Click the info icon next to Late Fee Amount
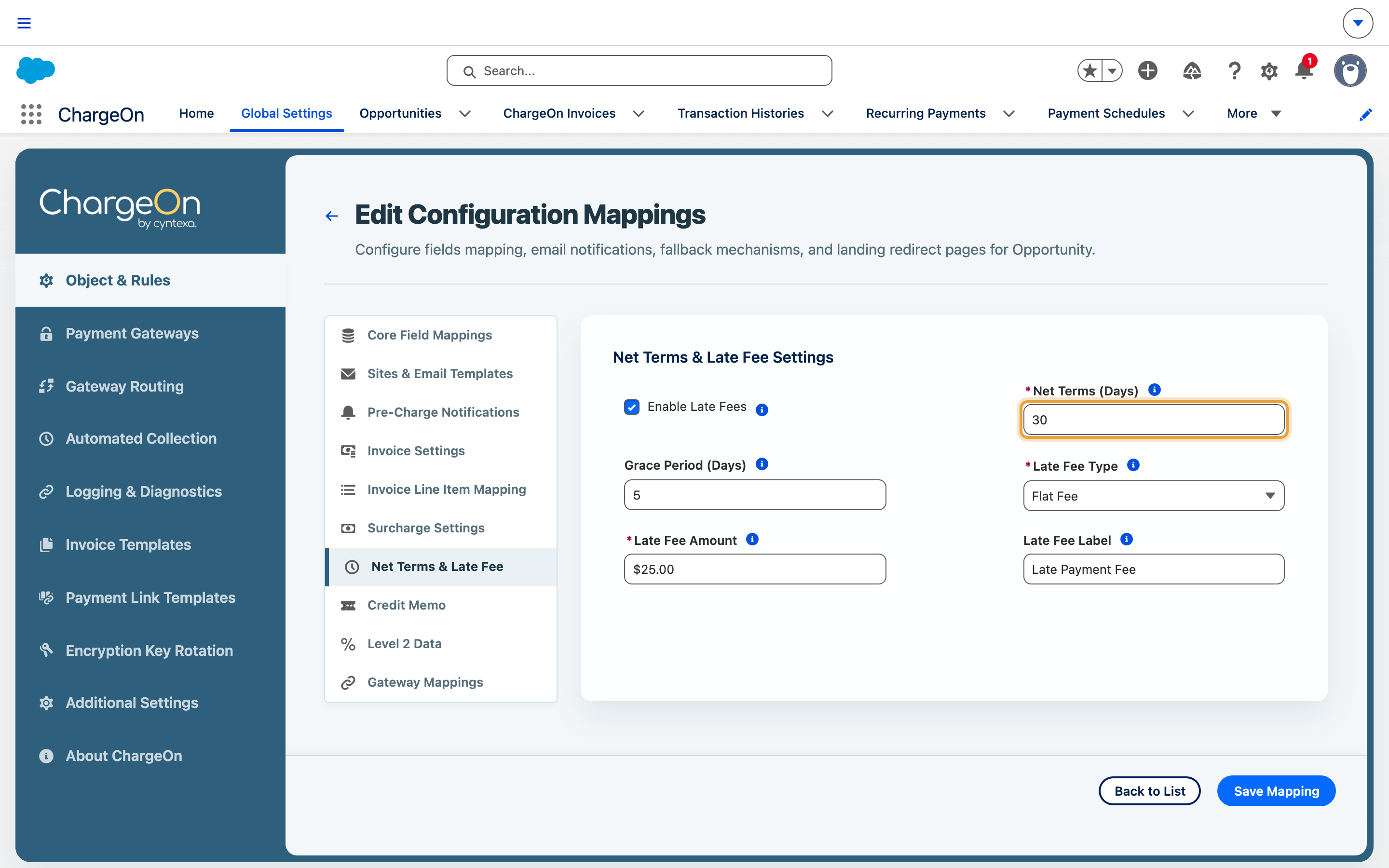1389x868 pixels. pos(752,539)
